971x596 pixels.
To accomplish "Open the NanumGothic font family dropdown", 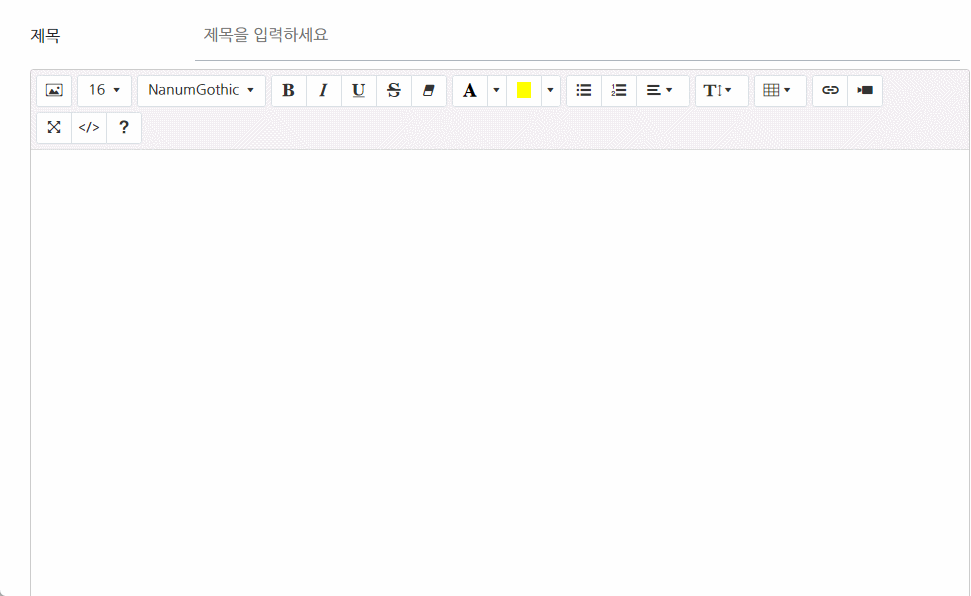I will (201, 90).
